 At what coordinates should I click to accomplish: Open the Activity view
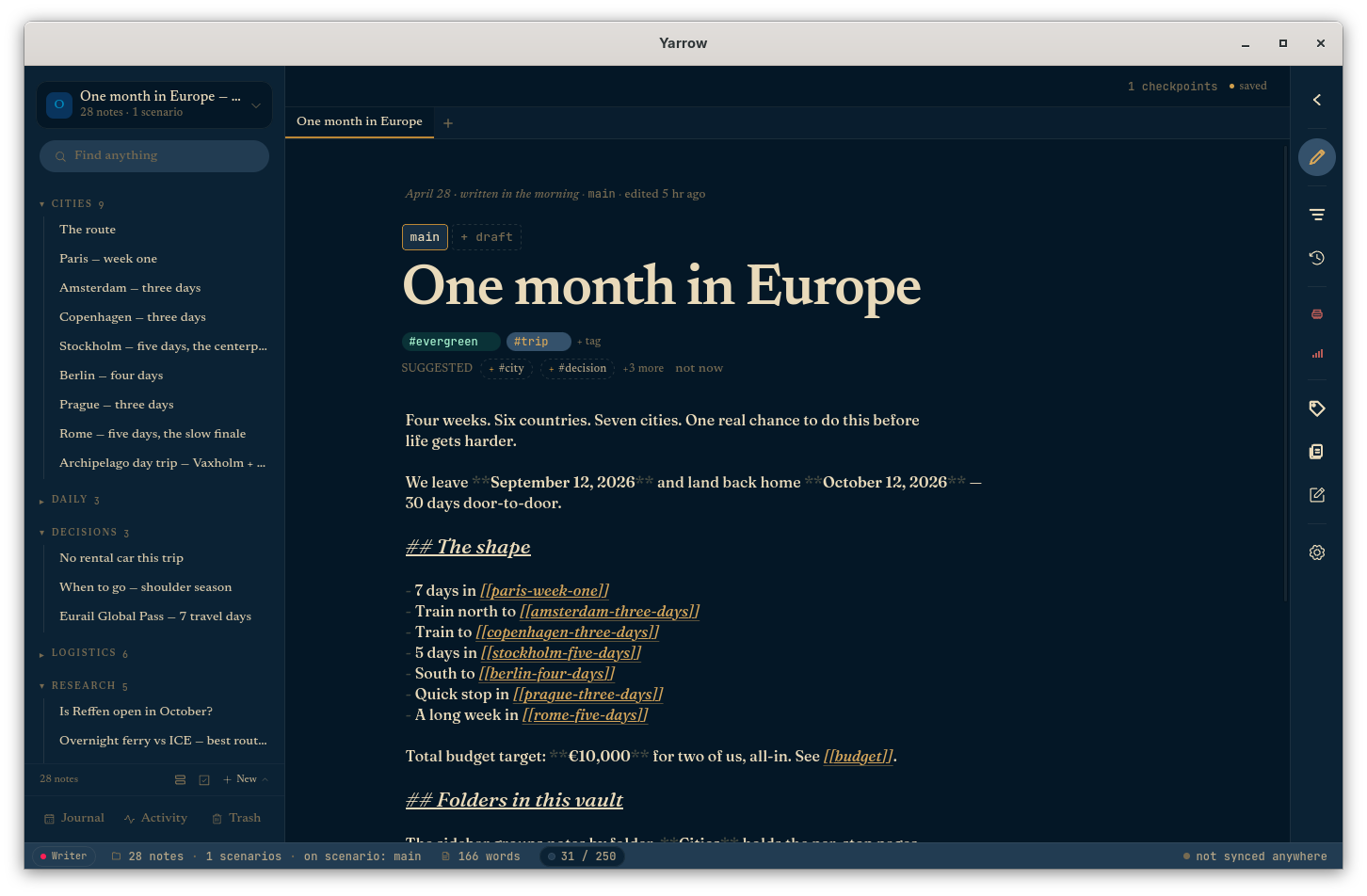point(155,818)
